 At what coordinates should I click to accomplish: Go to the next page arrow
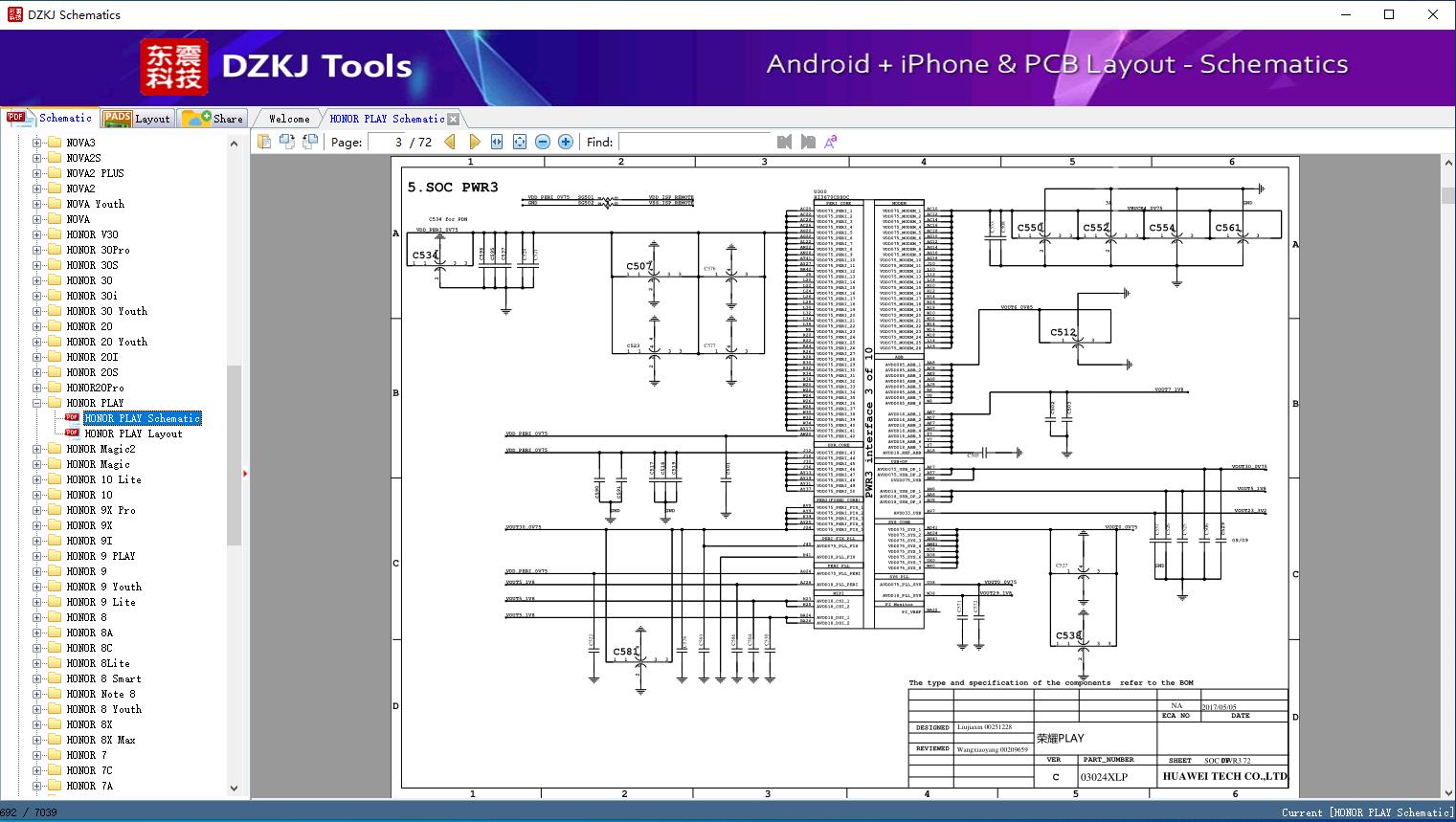pyautogui.click(x=474, y=142)
